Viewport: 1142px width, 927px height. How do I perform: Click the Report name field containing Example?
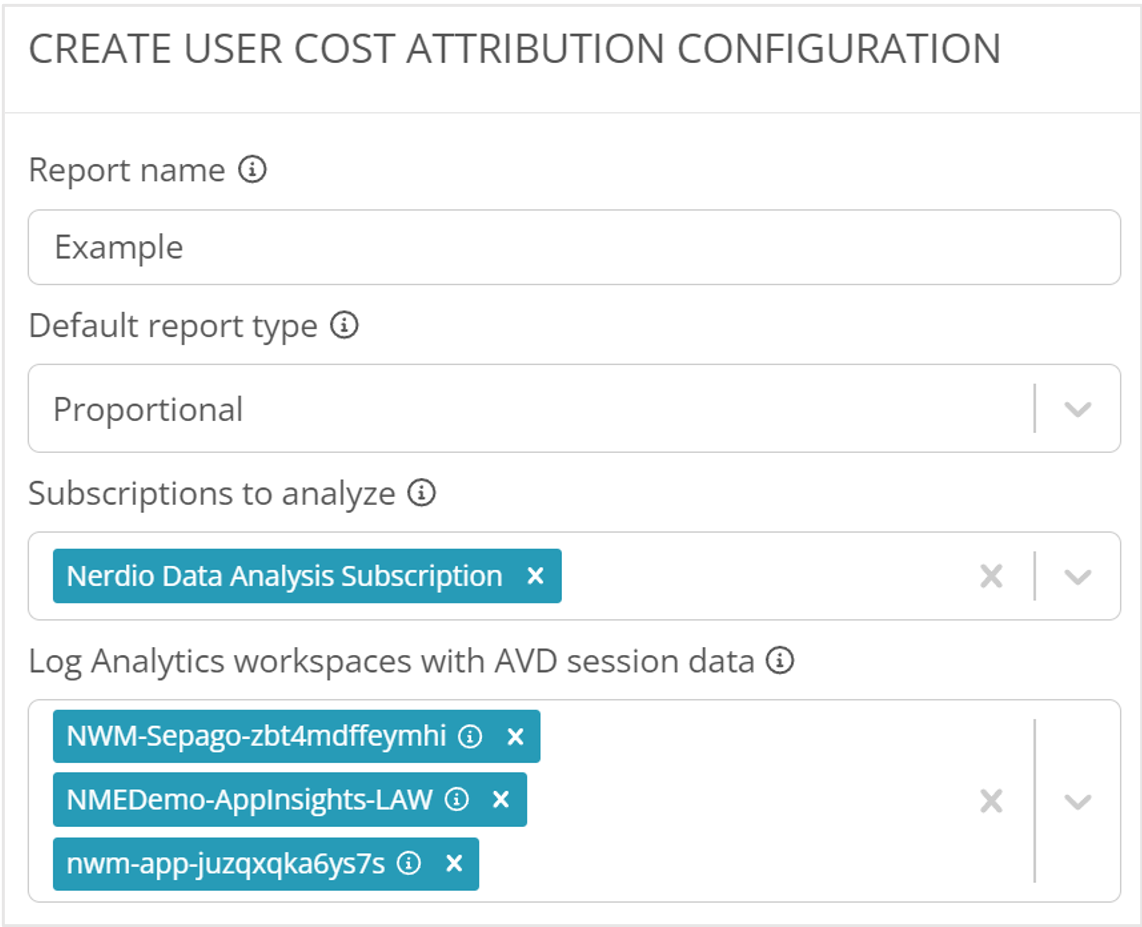[x=573, y=247]
